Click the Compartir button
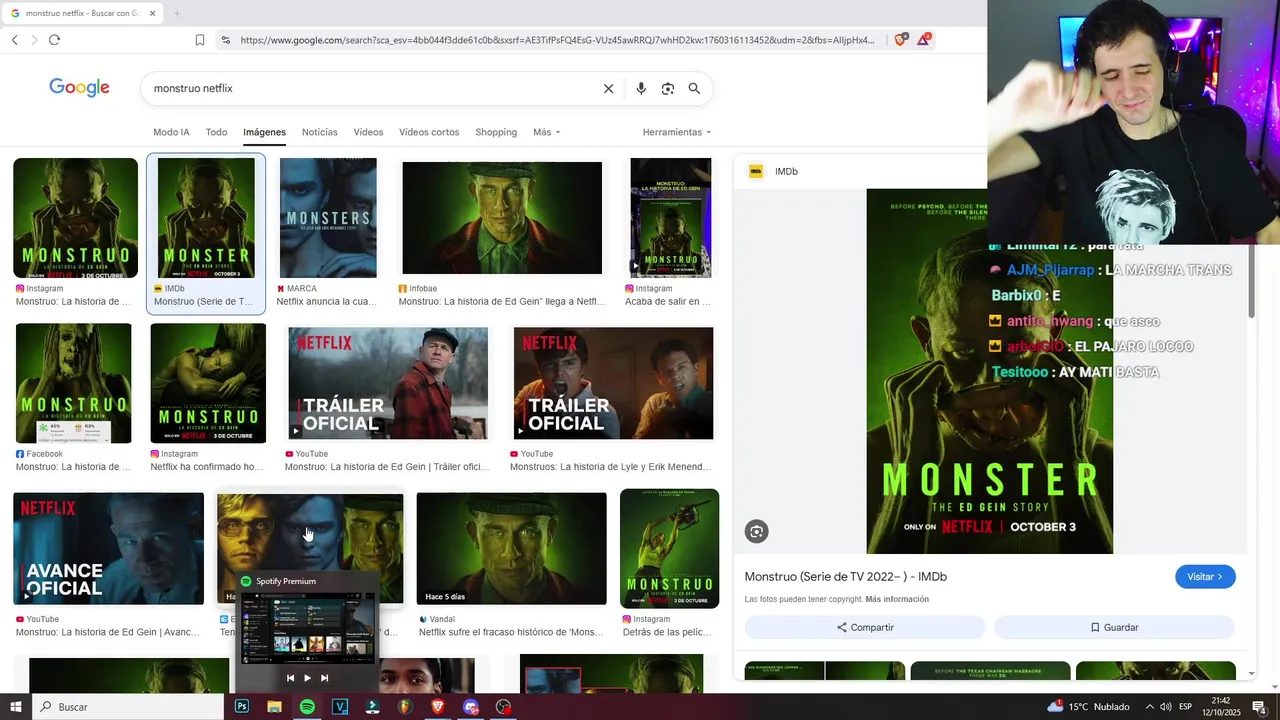1280x720 pixels. pos(865,627)
